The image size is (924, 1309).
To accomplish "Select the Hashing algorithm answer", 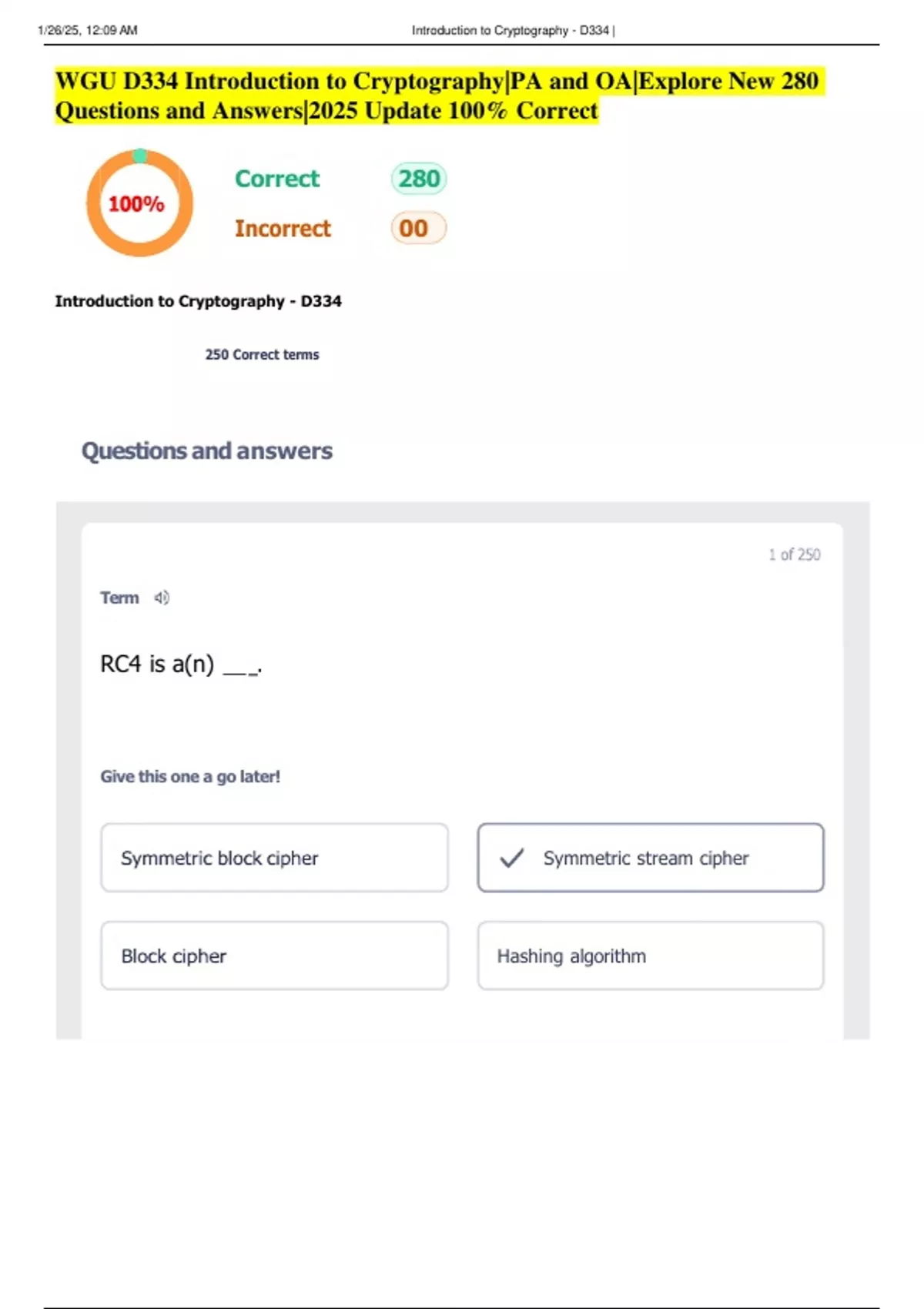I will 651,956.
